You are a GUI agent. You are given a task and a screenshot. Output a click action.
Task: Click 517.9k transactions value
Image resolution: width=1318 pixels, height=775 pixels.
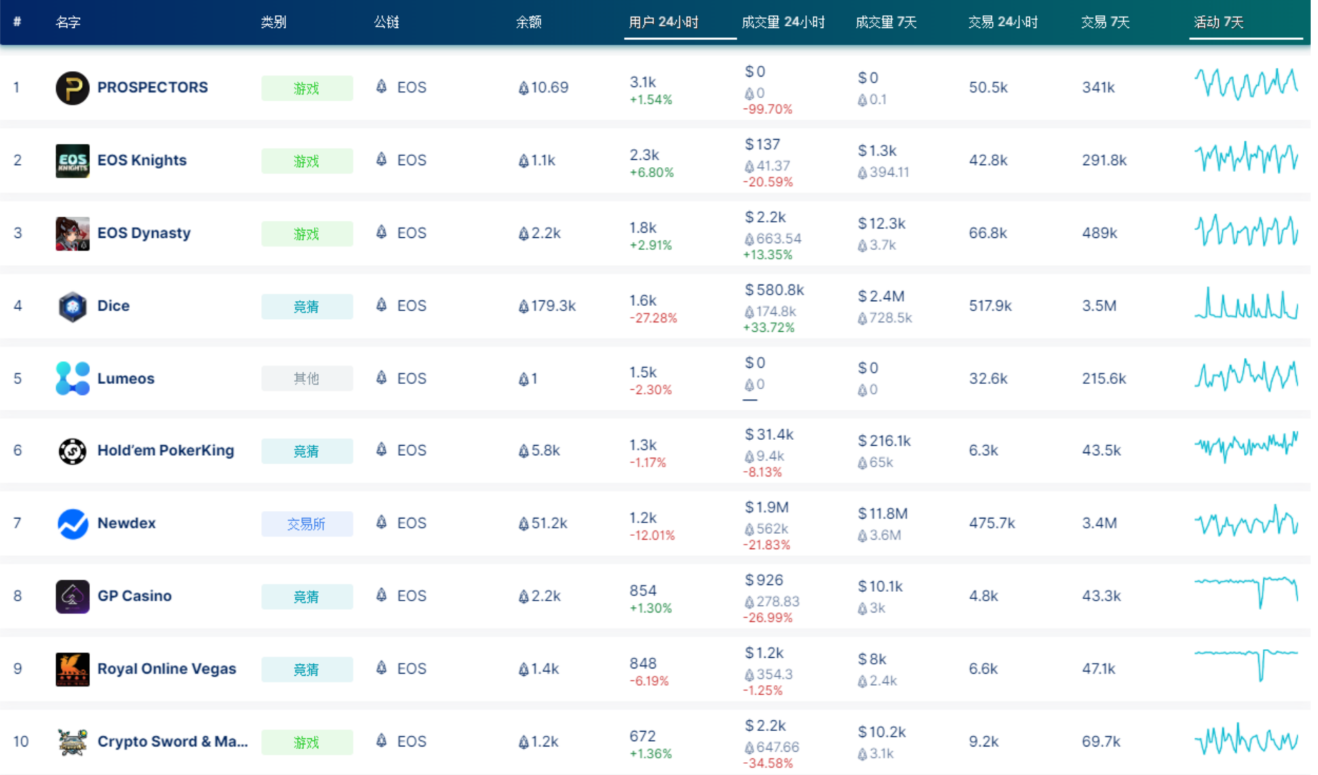tap(990, 306)
